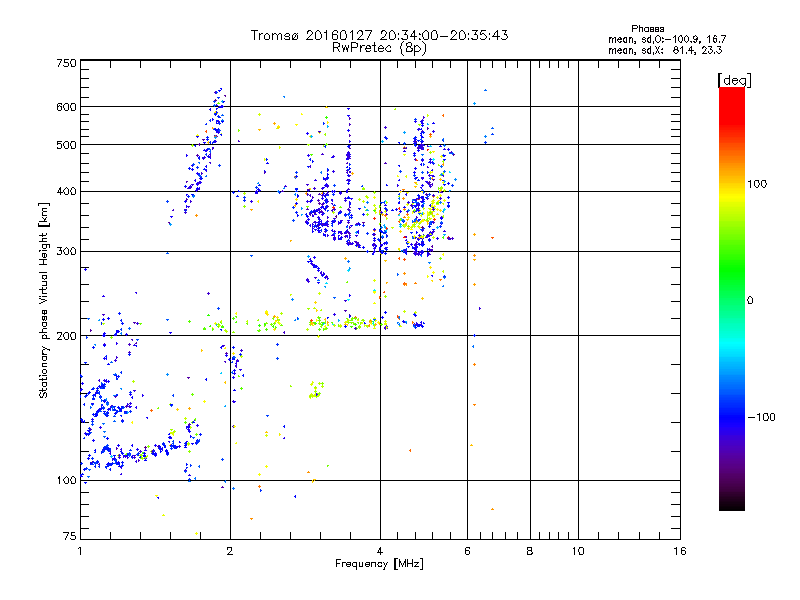Click the 'Phases' header text
This screenshot has height=600, width=800.
click(x=647, y=29)
